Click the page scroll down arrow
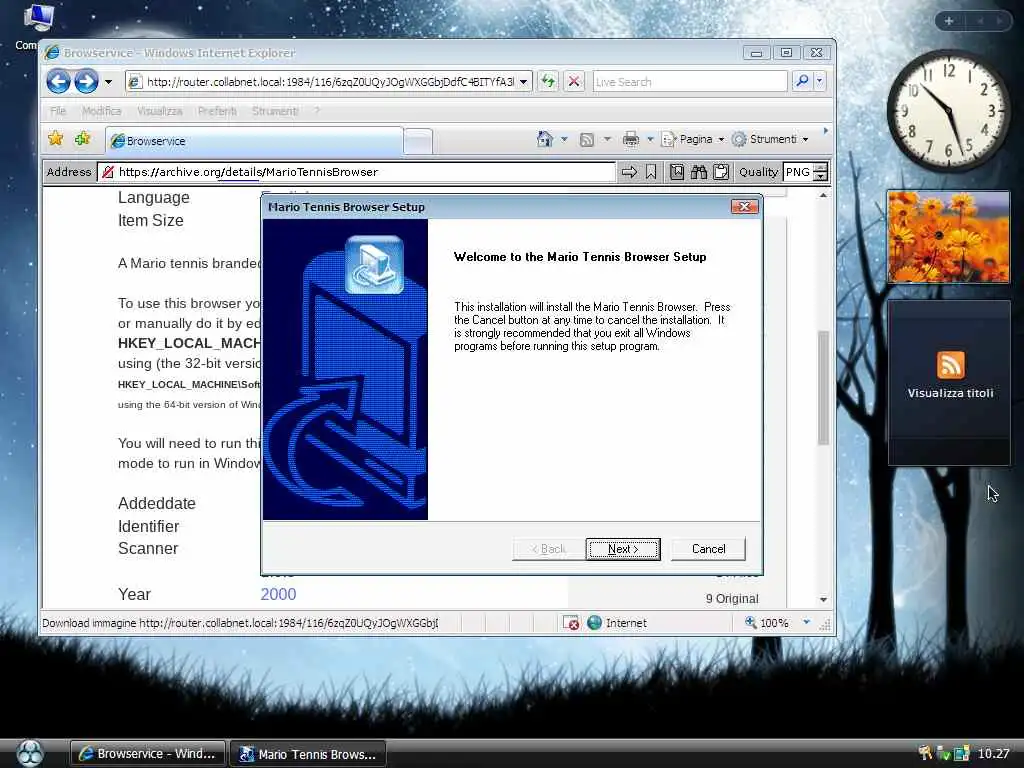 click(823, 600)
